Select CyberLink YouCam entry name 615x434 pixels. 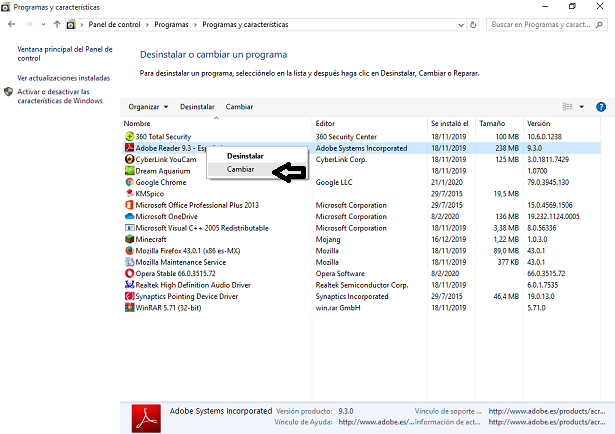pyautogui.click(x=166, y=160)
